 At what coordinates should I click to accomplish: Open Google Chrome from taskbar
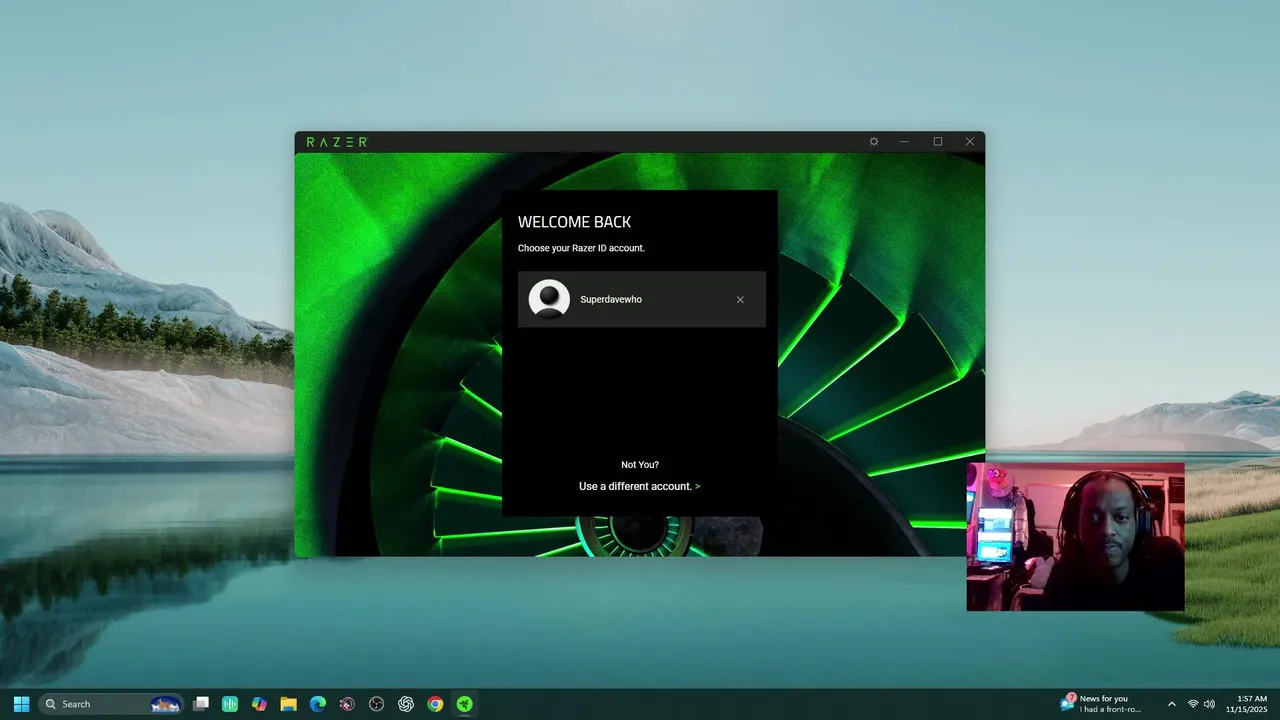(435, 704)
